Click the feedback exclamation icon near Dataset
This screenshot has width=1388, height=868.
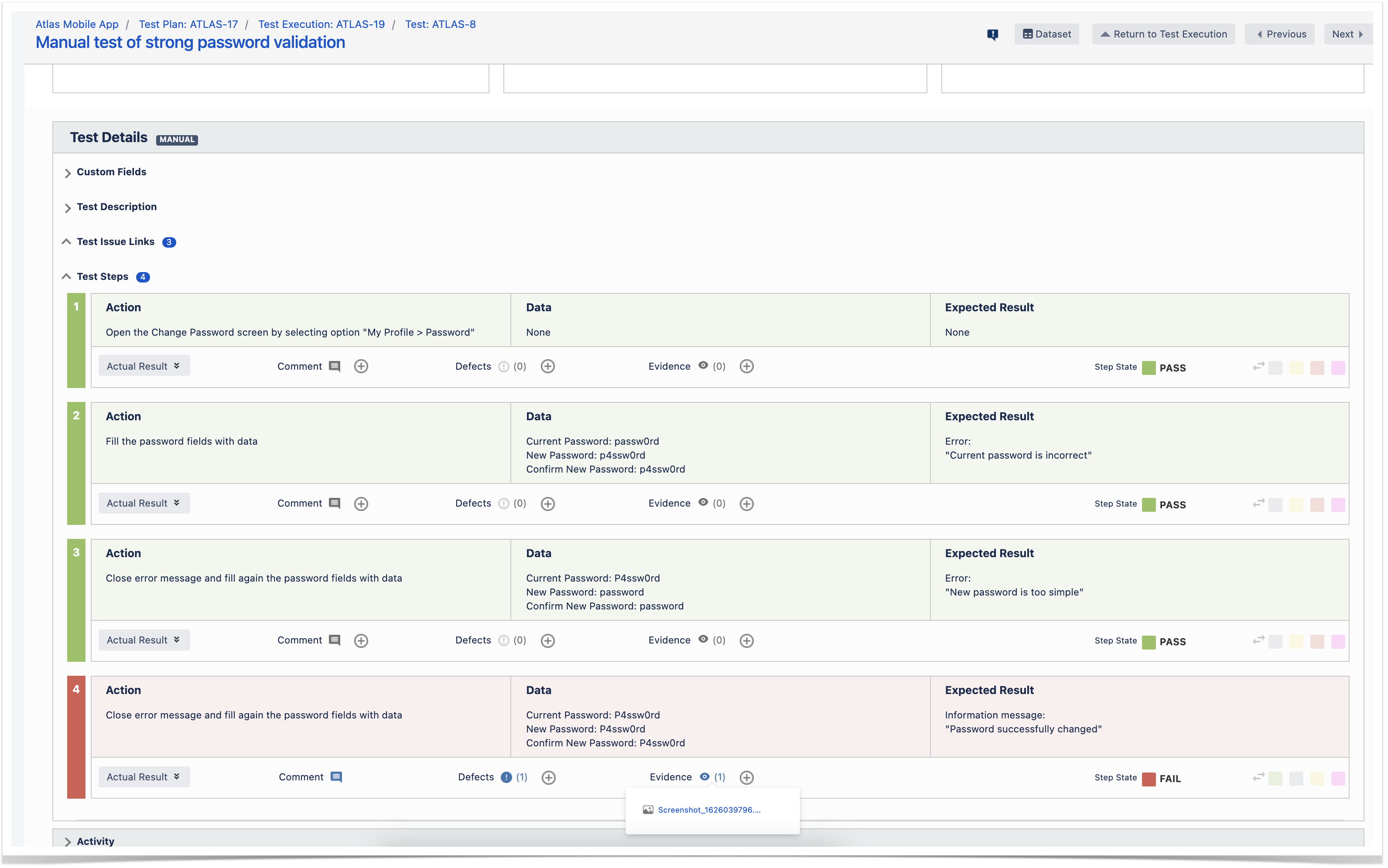point(992,34)
